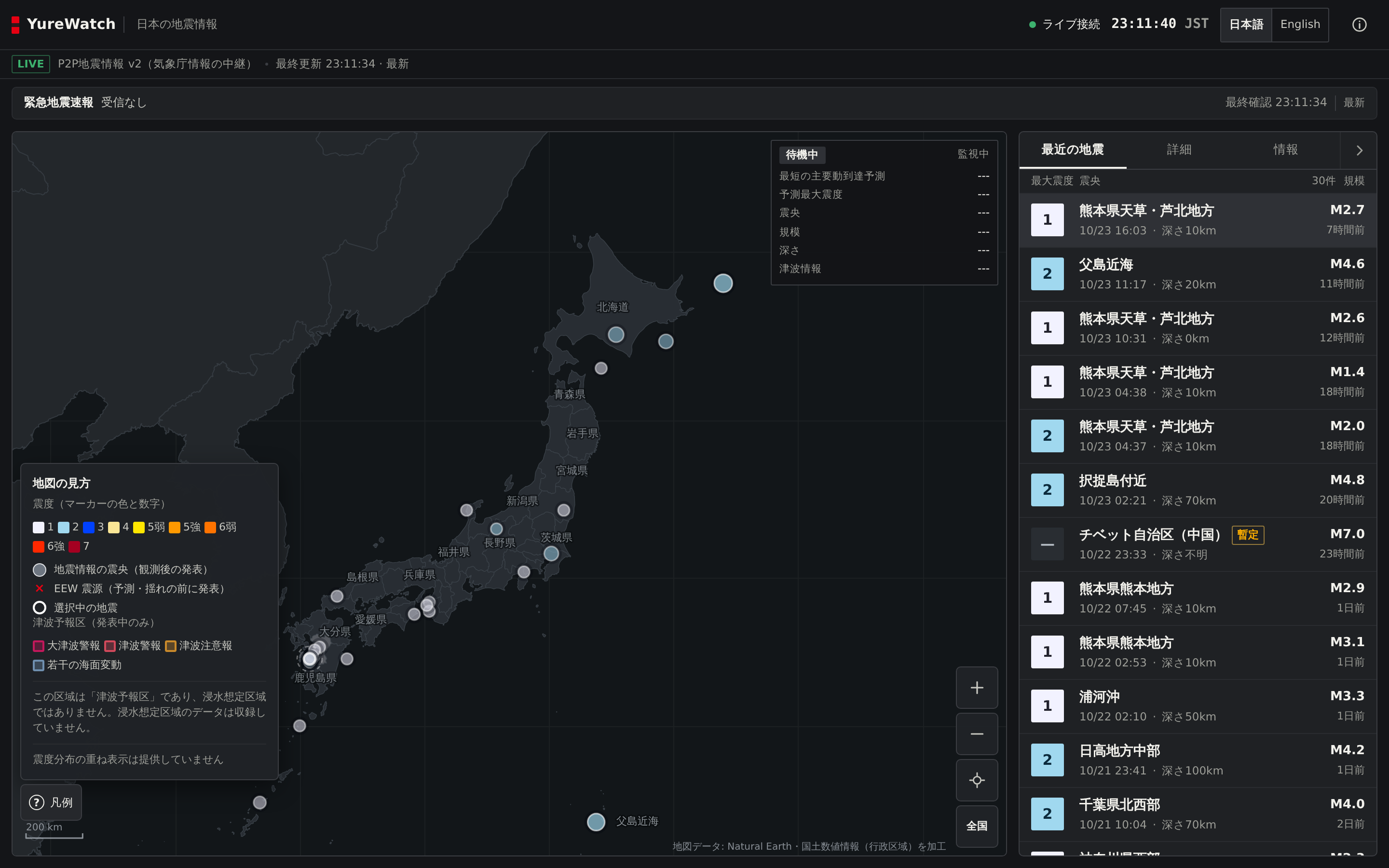
Task: Select the 択捉島付近 M4.8 earthquake row
Action: click(1198, 489)
